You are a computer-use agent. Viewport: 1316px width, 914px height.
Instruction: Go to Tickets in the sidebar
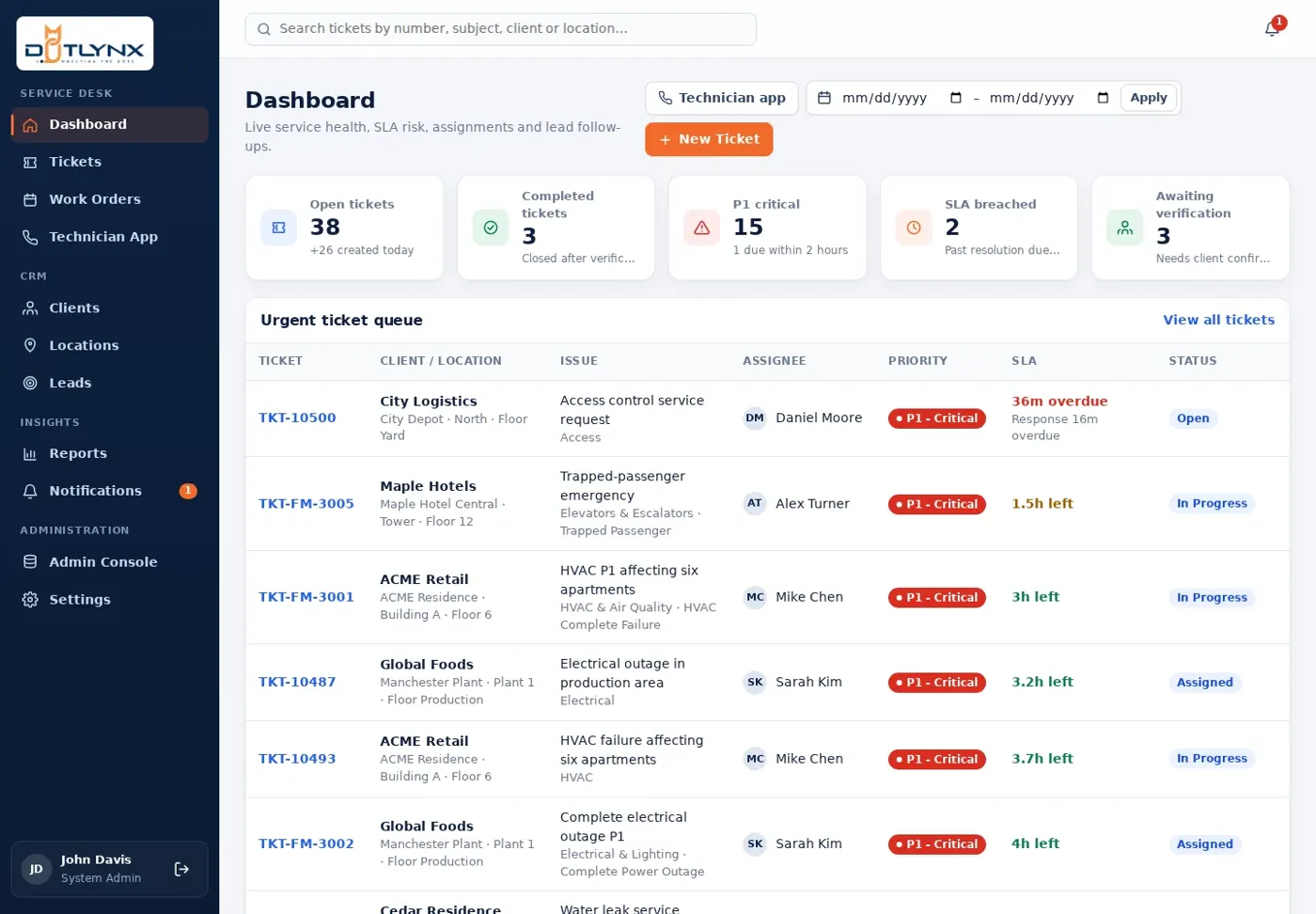110,162
